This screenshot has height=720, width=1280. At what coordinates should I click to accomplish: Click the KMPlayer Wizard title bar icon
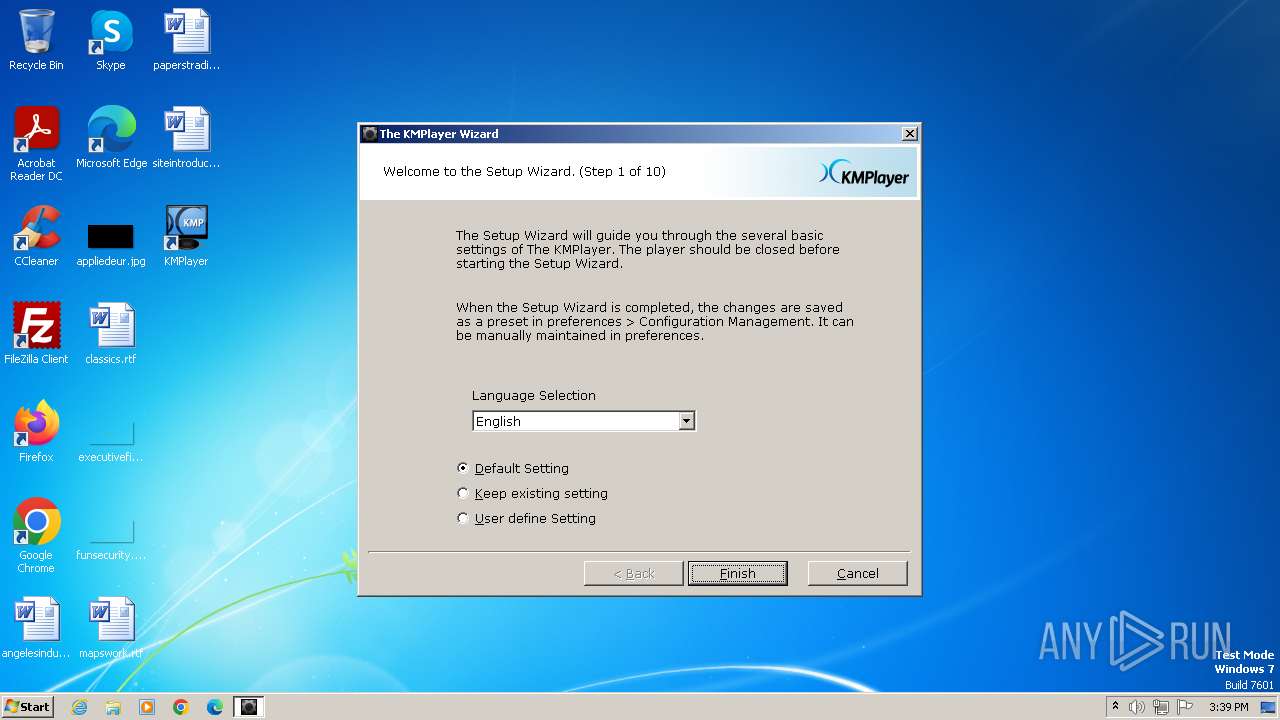point(370,134)
